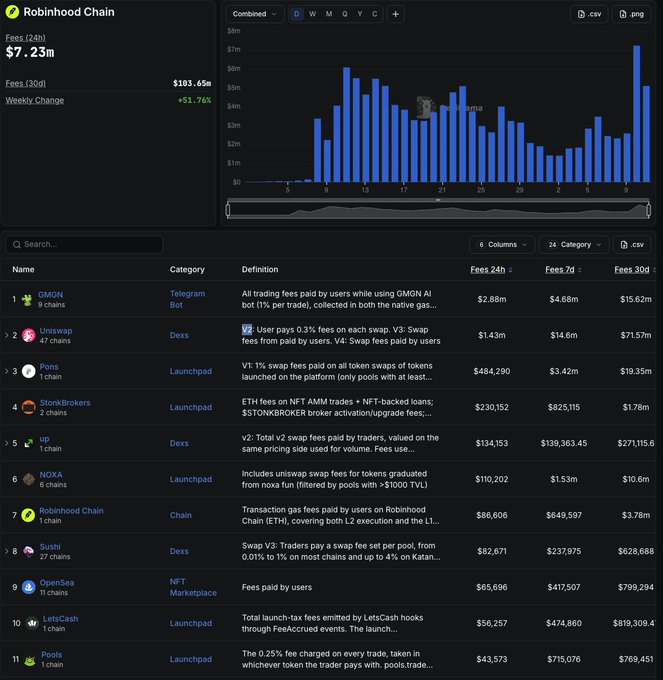This screenshot has height=680, width=663.
Task: Click the Fees (30d) label
Action: pos(26,83)
